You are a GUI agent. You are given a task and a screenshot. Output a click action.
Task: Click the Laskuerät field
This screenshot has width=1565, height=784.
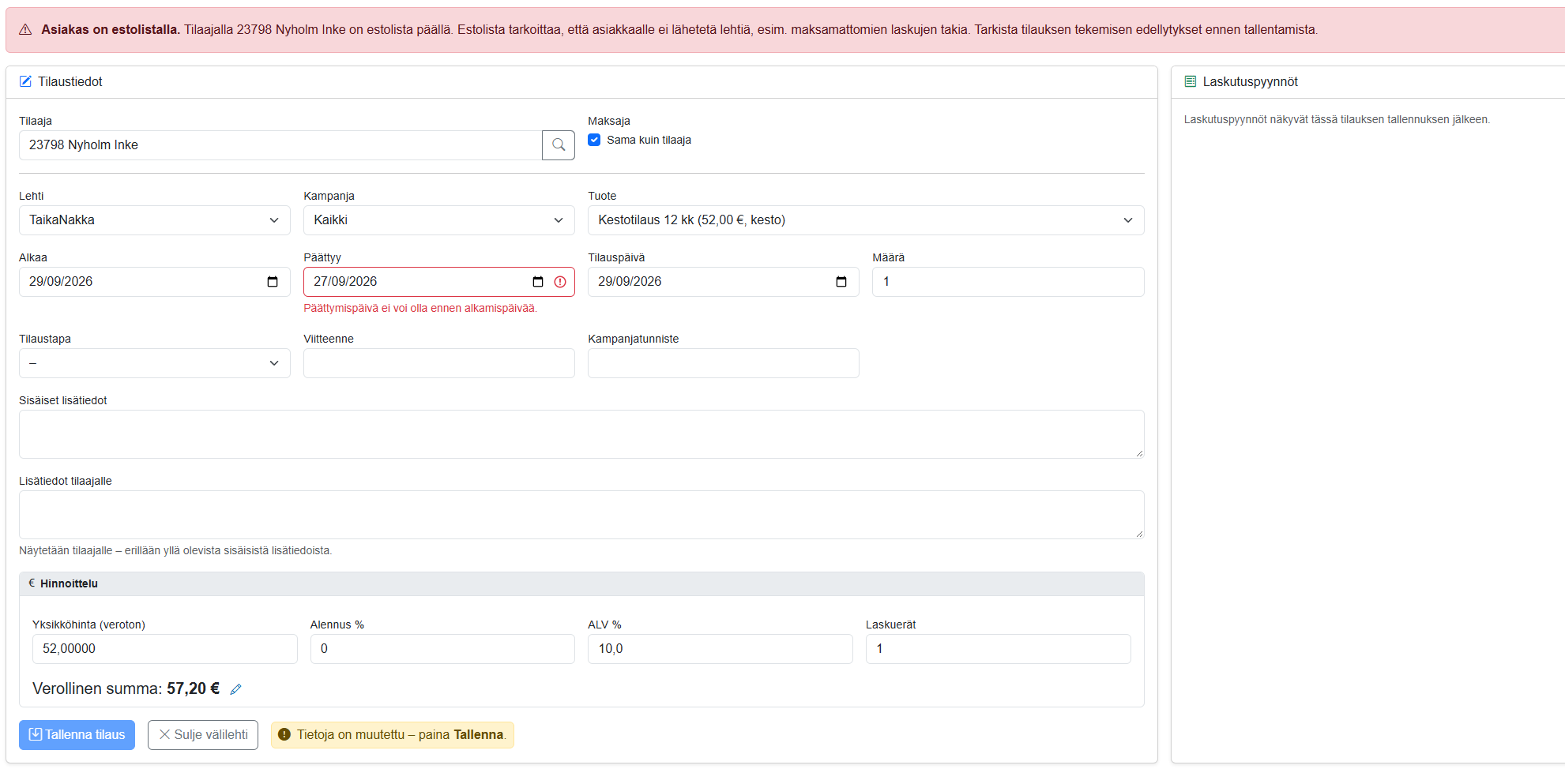click(x=999, y=649)
